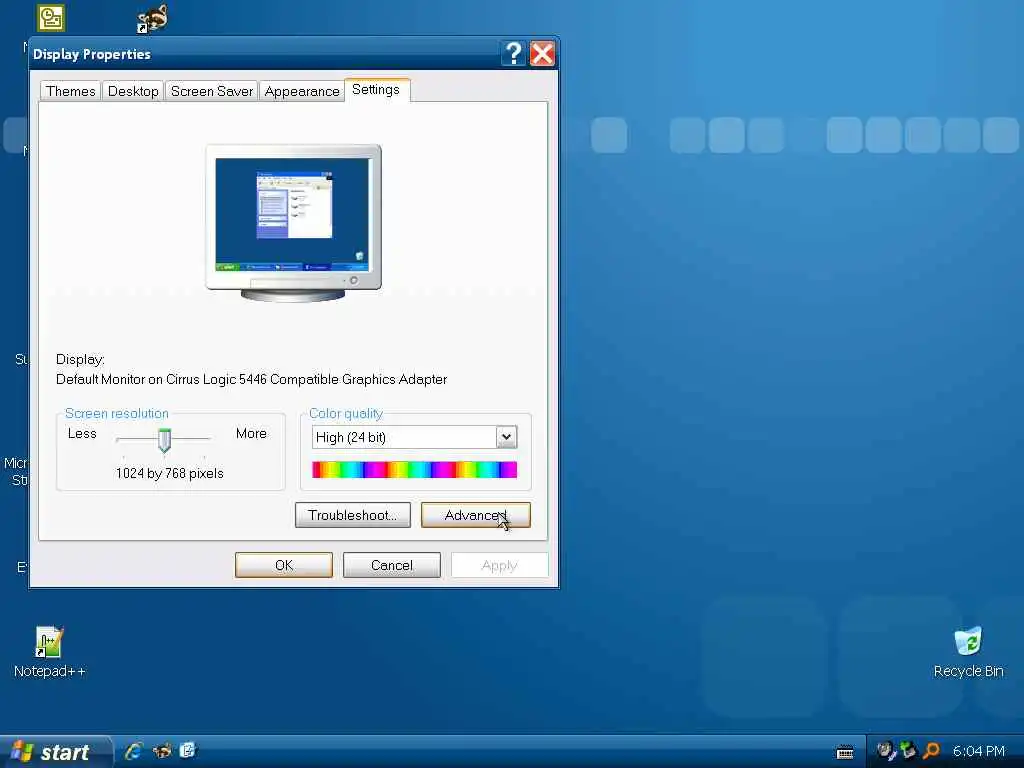Click Cancel in Display Properties

pos(392,565)
